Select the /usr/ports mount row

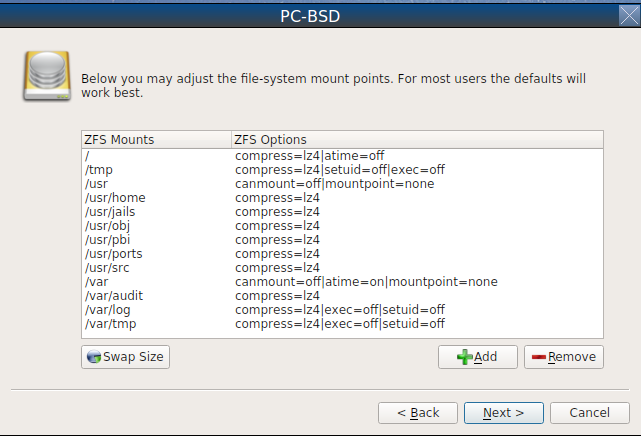point(343,254)
